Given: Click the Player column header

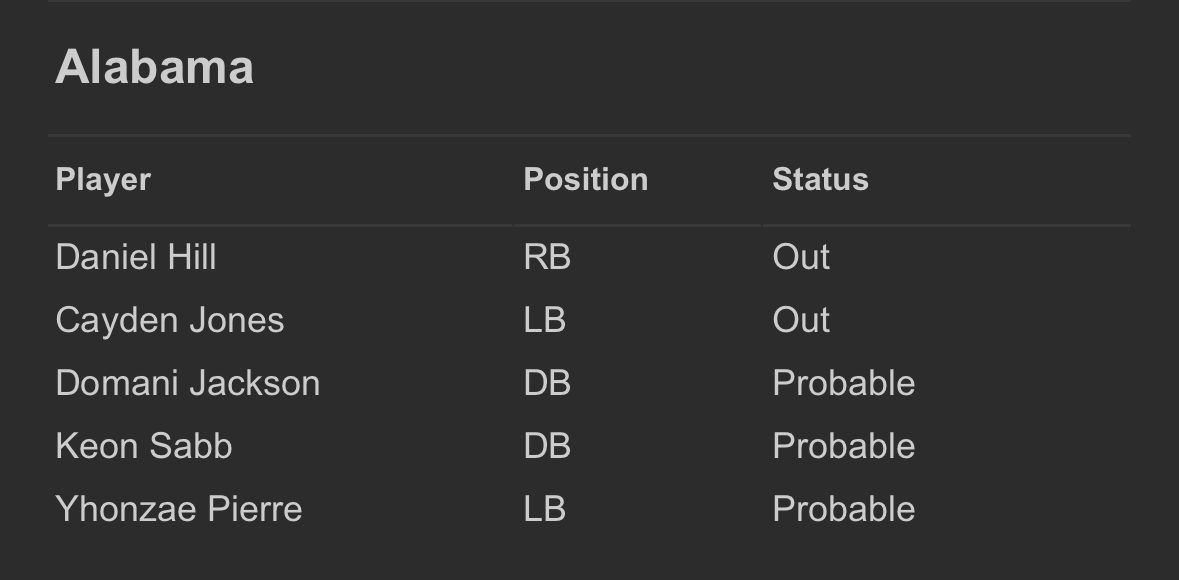Looking at the screenshot, I should click(103, 180).
